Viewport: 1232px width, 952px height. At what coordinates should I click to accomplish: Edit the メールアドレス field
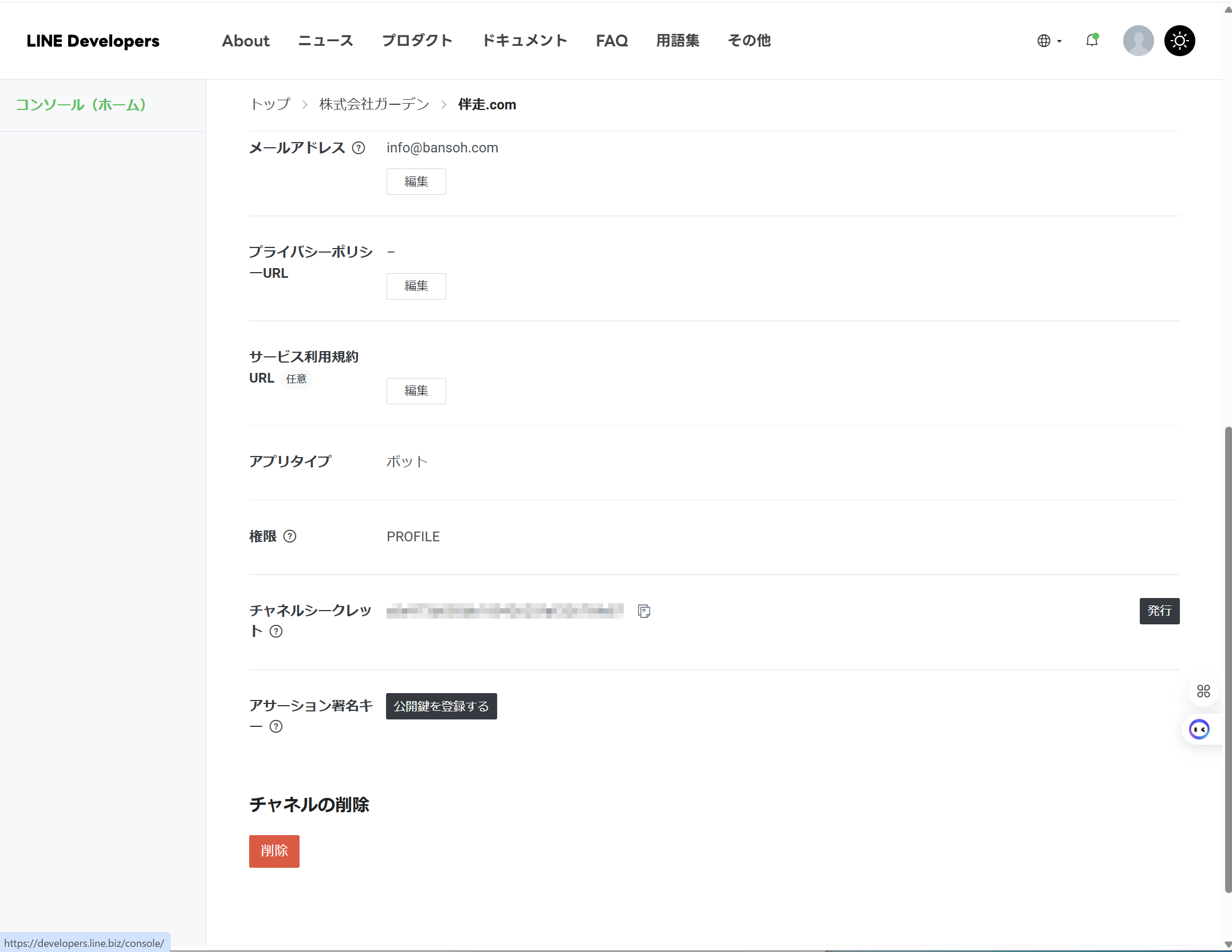(416, 182)
